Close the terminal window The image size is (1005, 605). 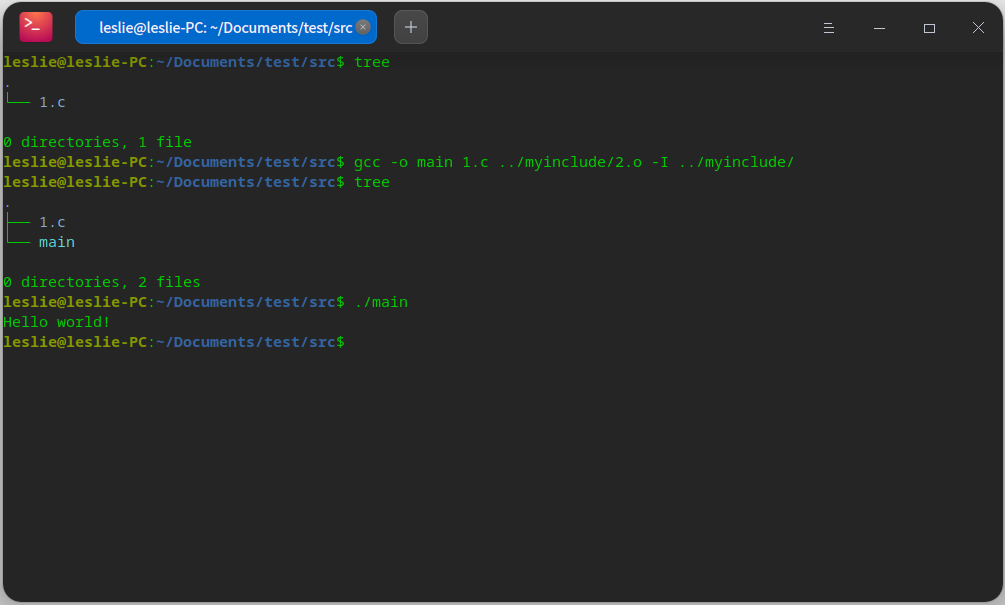[x=978, y=28]
